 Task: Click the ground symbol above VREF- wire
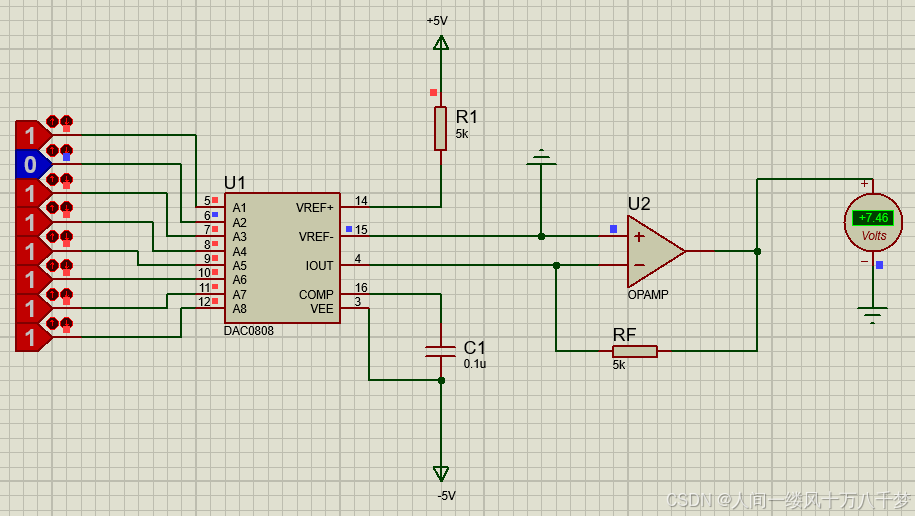pos(542,157)
